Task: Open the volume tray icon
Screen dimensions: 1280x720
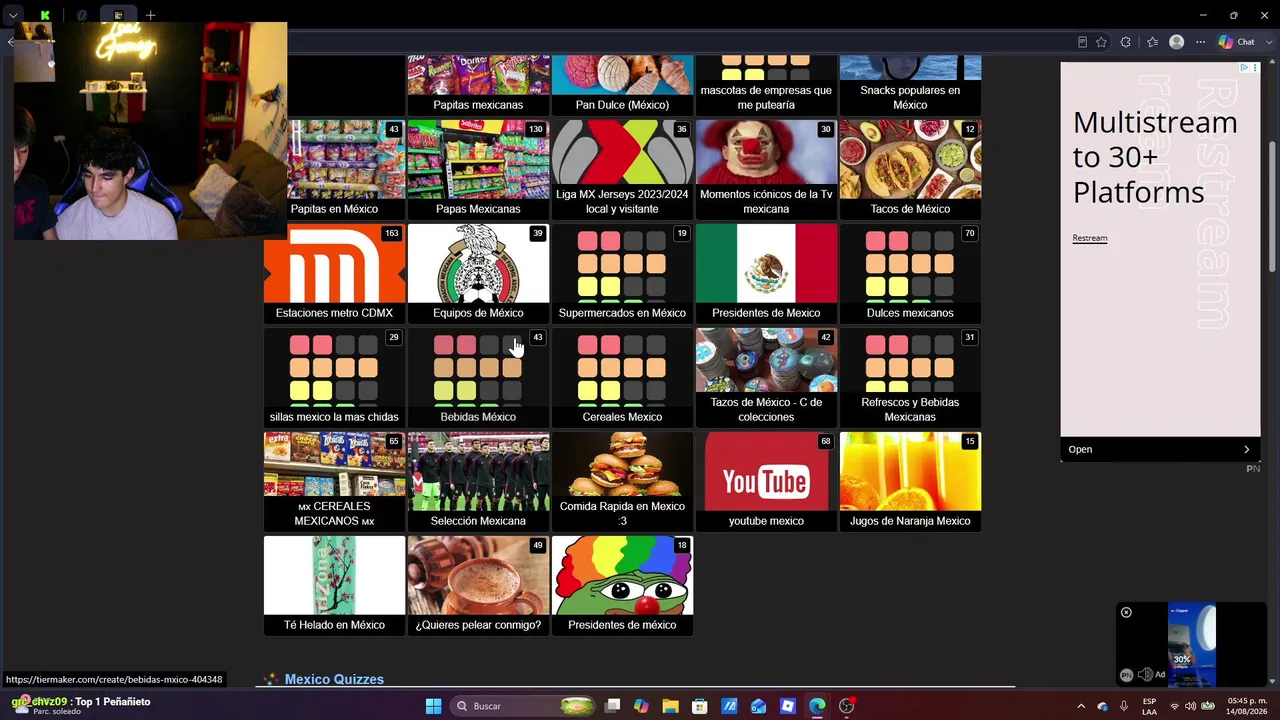Action: coord(1190,706)
